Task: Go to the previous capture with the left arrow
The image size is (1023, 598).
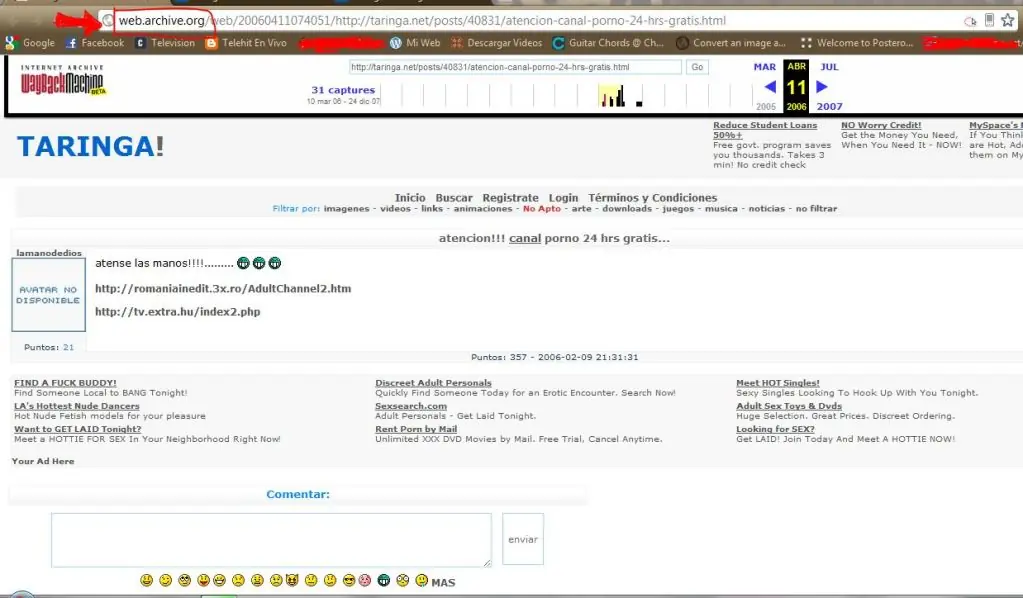Action: click(770, 87)
